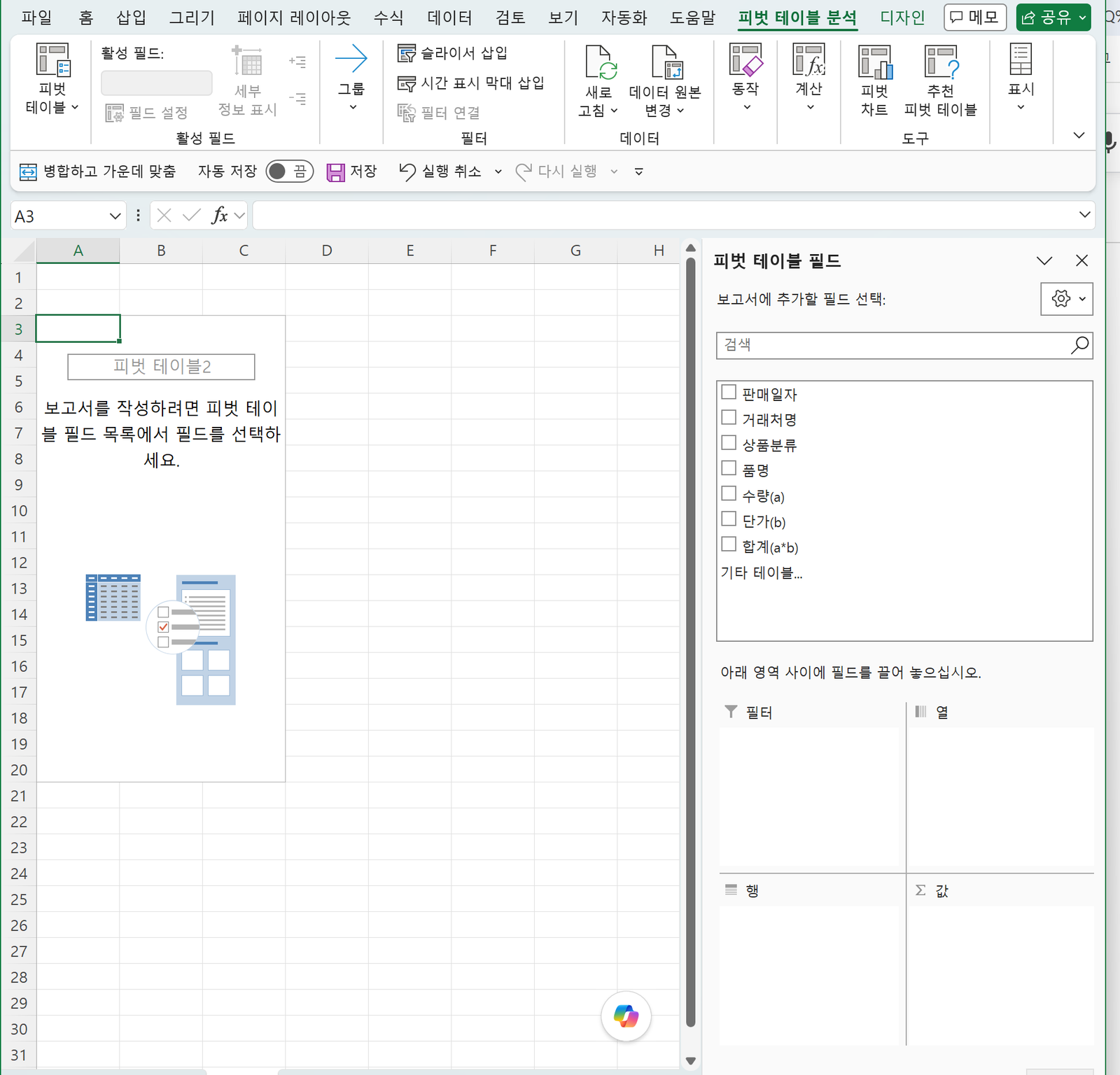Click the 저장 save disk icon
The image size is (1120, 1075).
coord(336,172)
